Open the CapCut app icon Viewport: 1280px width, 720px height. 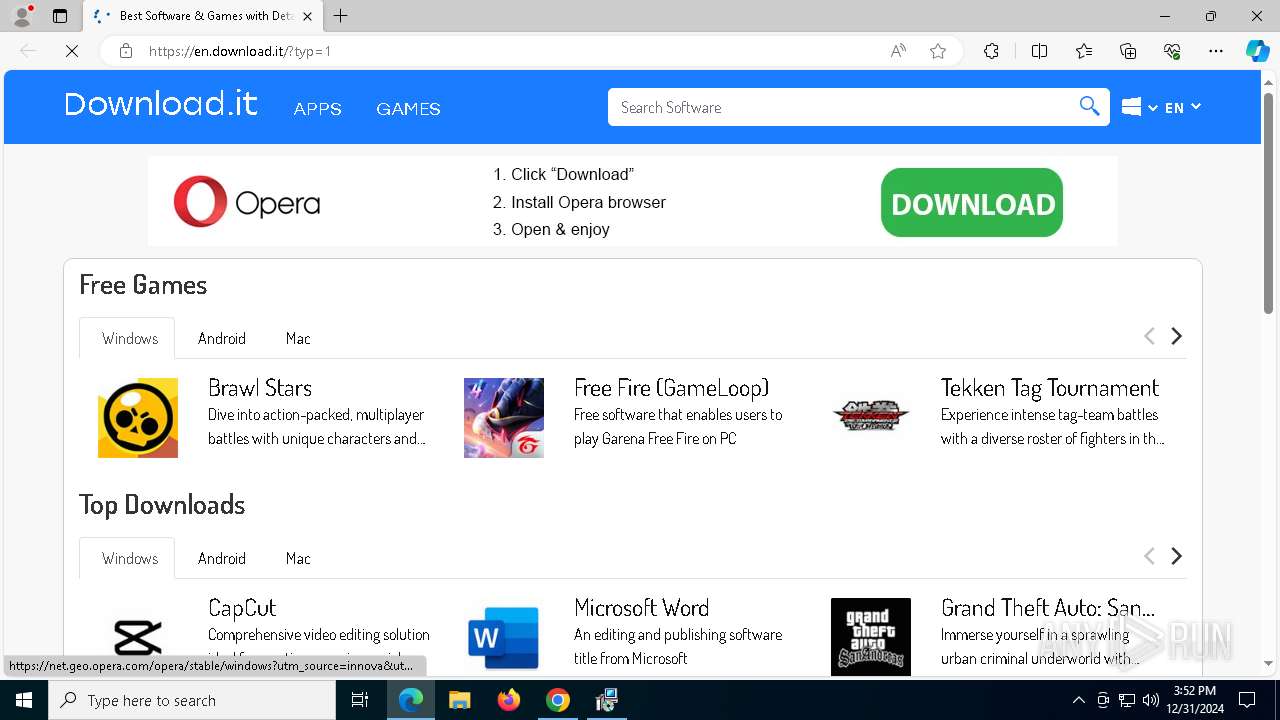[138, 636]
